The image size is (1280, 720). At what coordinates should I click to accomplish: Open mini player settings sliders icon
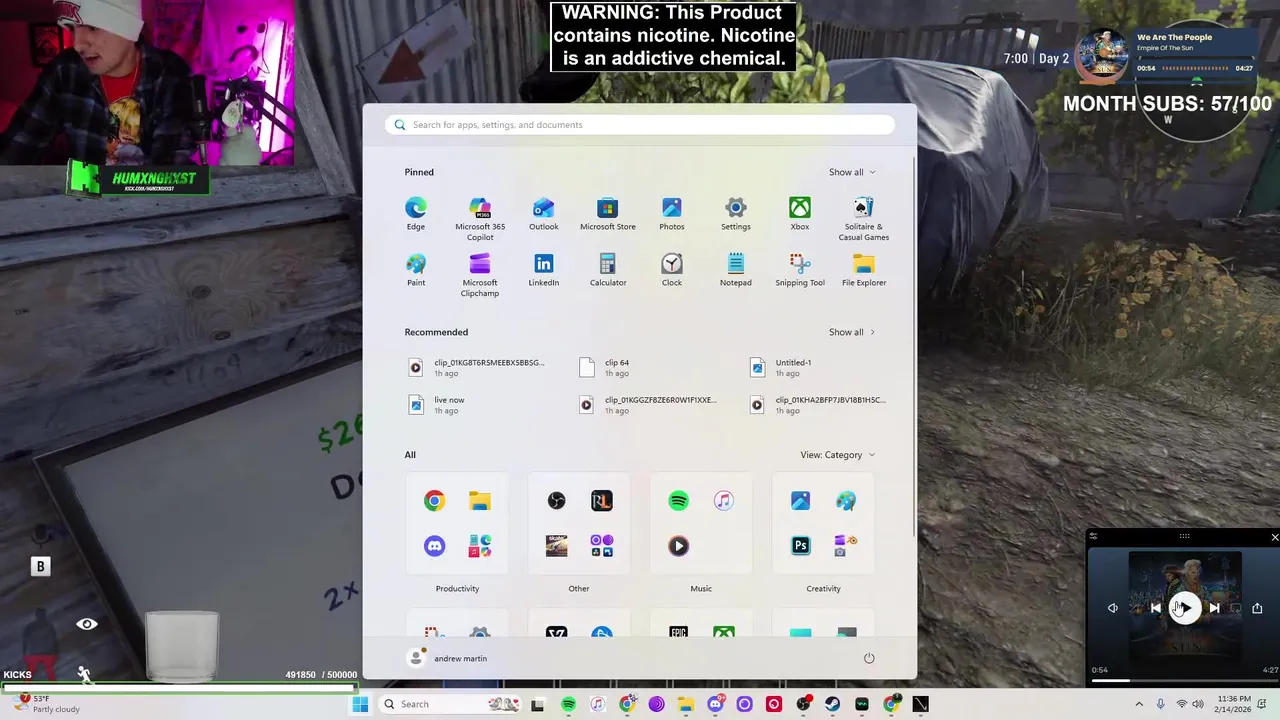coord(1093,537)
